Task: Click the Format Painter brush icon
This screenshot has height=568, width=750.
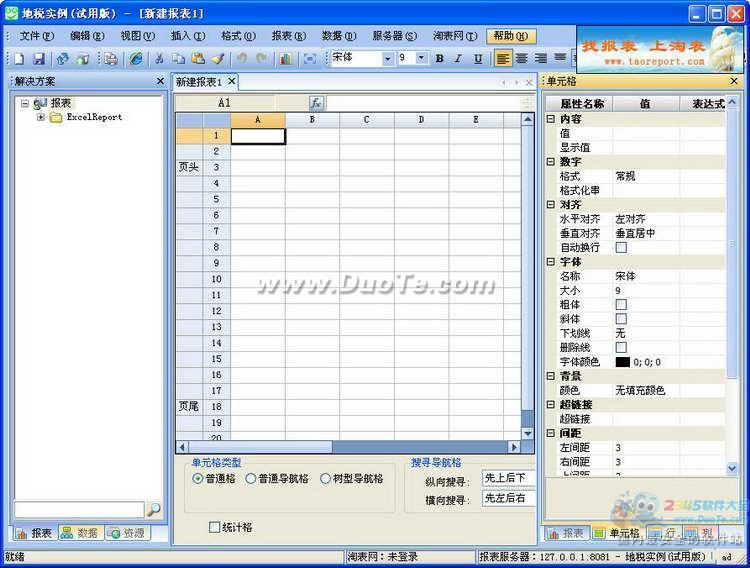Action: 217,59
